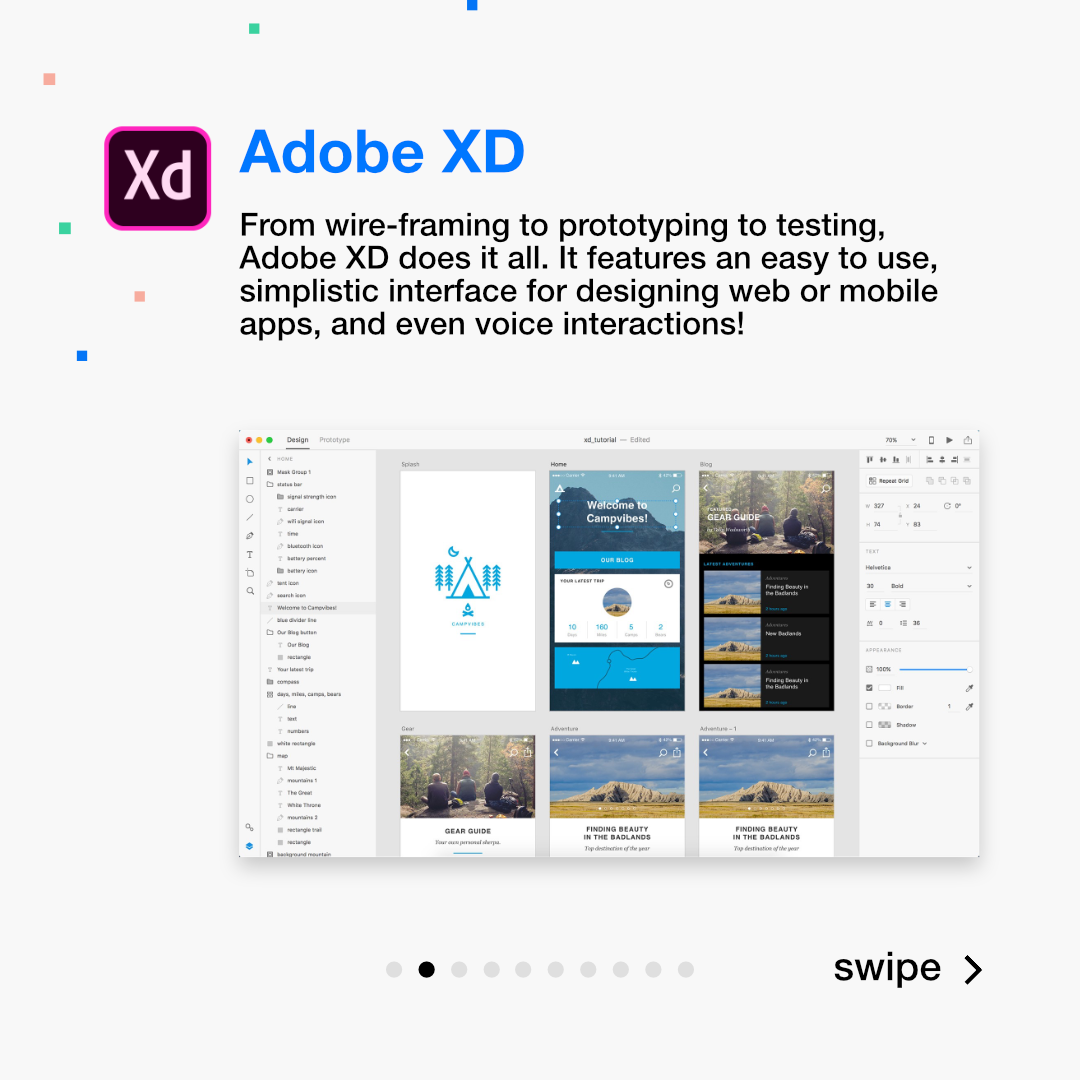Click the Repeat Grid button
This screenshot has width=1080, height=1080.
pyautogui.click(x=888, y=481)
